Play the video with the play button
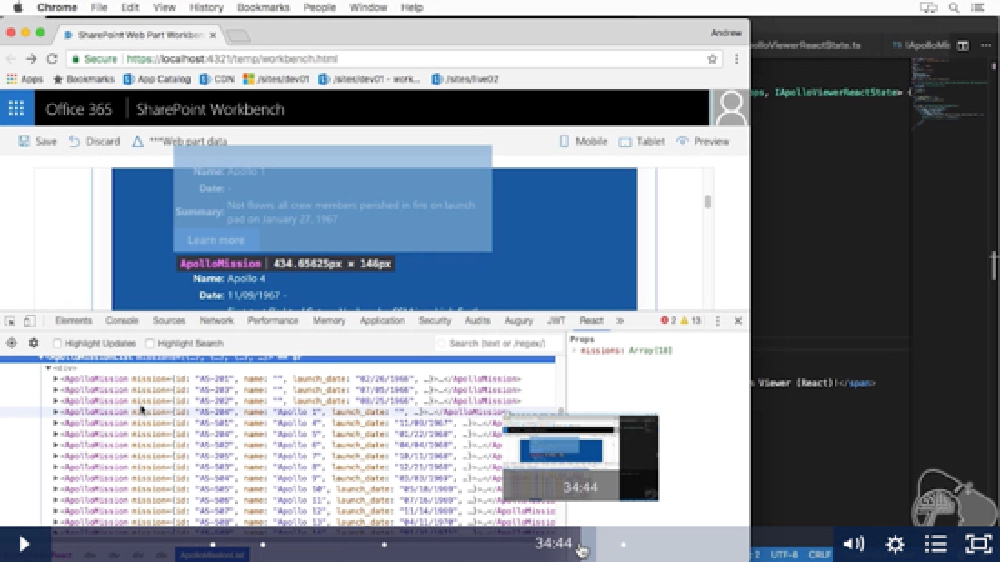Screen dimensions: 1000x562 [x=24, y=544]
